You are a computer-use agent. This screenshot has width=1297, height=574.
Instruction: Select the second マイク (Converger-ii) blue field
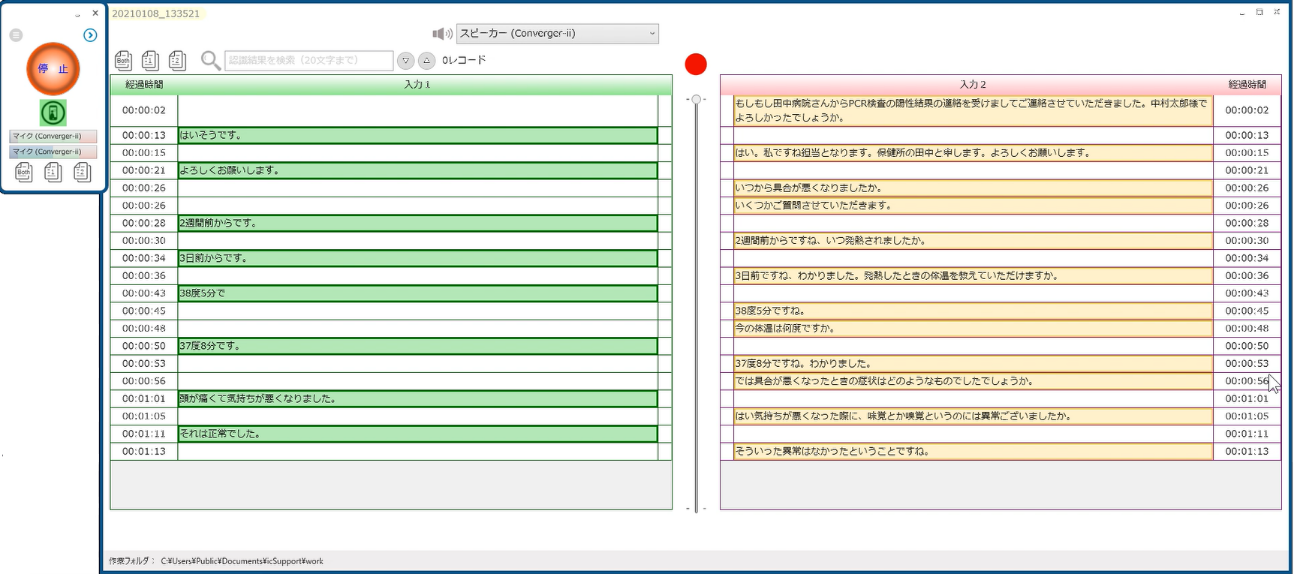coord(53,152)
